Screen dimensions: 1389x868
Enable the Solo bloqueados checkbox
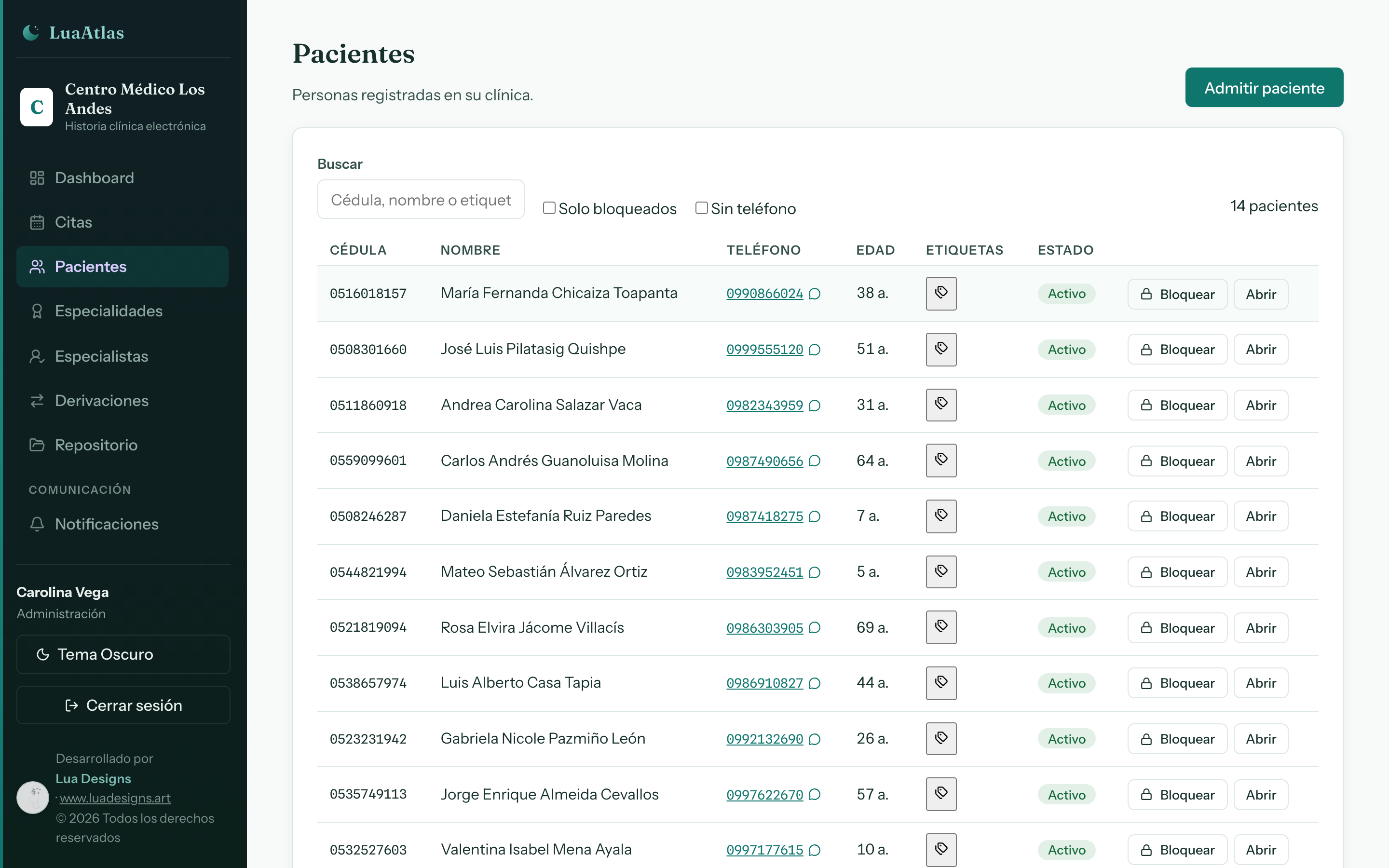click(x=549, y=208)
